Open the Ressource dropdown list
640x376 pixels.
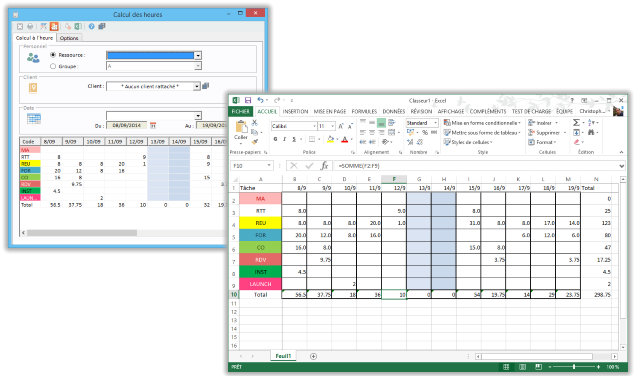point(198,55)
